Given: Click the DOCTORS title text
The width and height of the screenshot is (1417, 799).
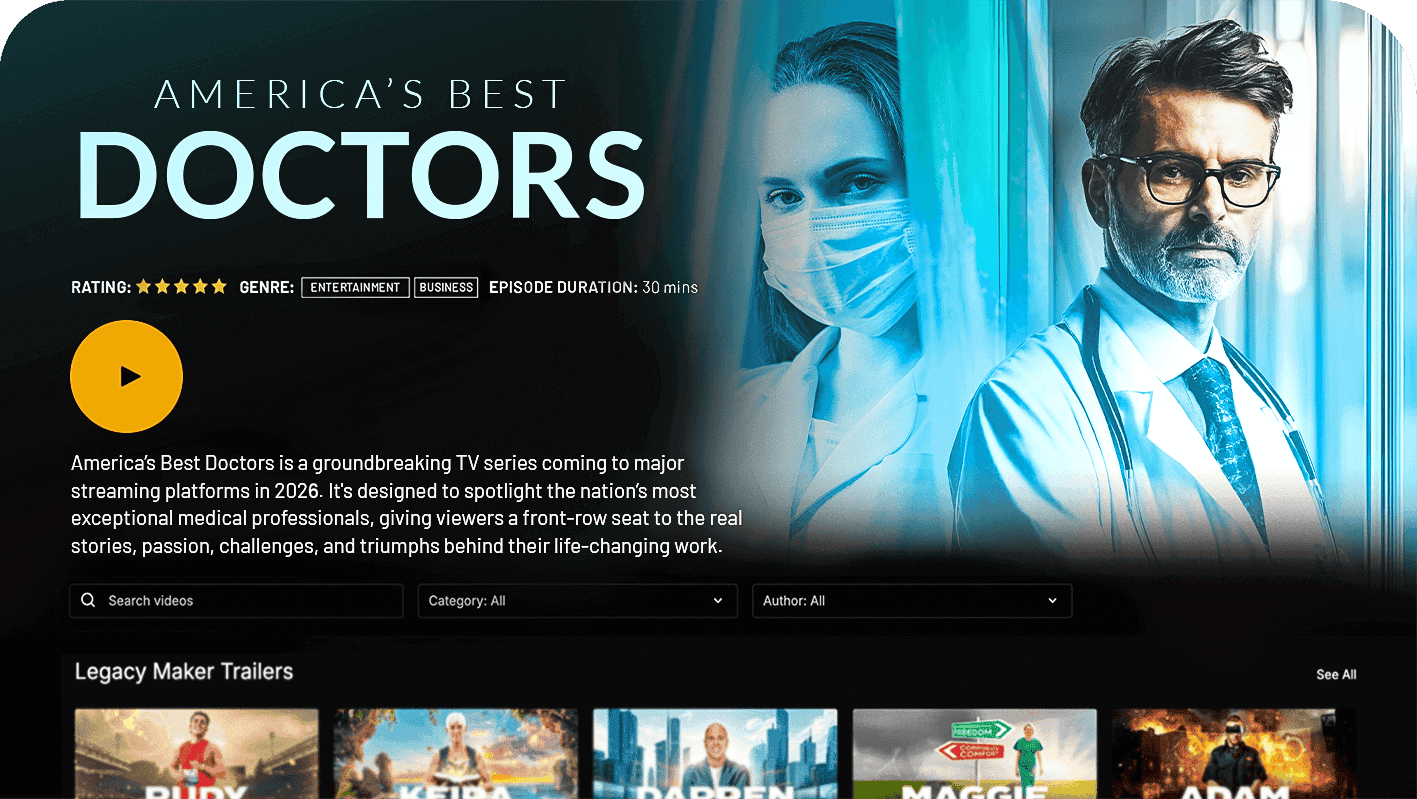Looking at the screenshot, I should (361, 173).
